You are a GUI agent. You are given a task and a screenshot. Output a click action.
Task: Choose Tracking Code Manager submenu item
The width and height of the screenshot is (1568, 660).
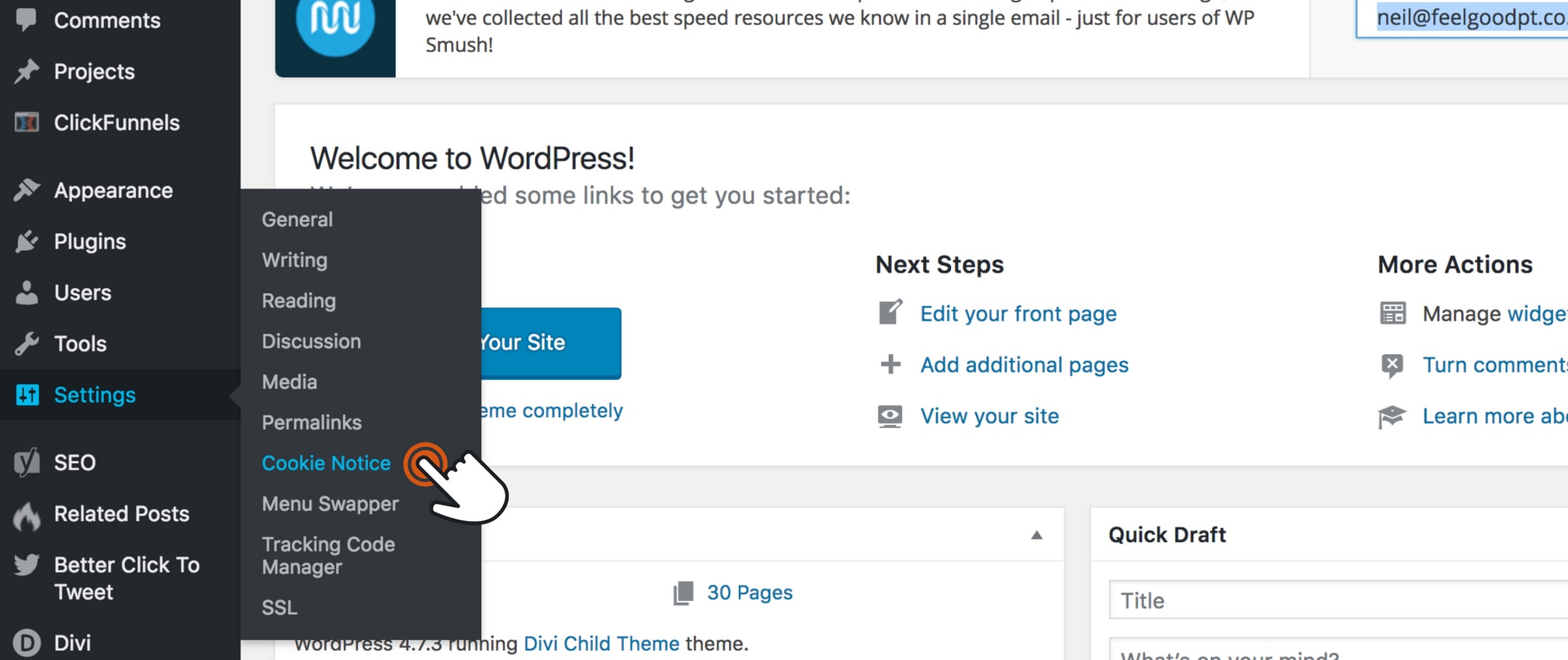coord(328,555)
